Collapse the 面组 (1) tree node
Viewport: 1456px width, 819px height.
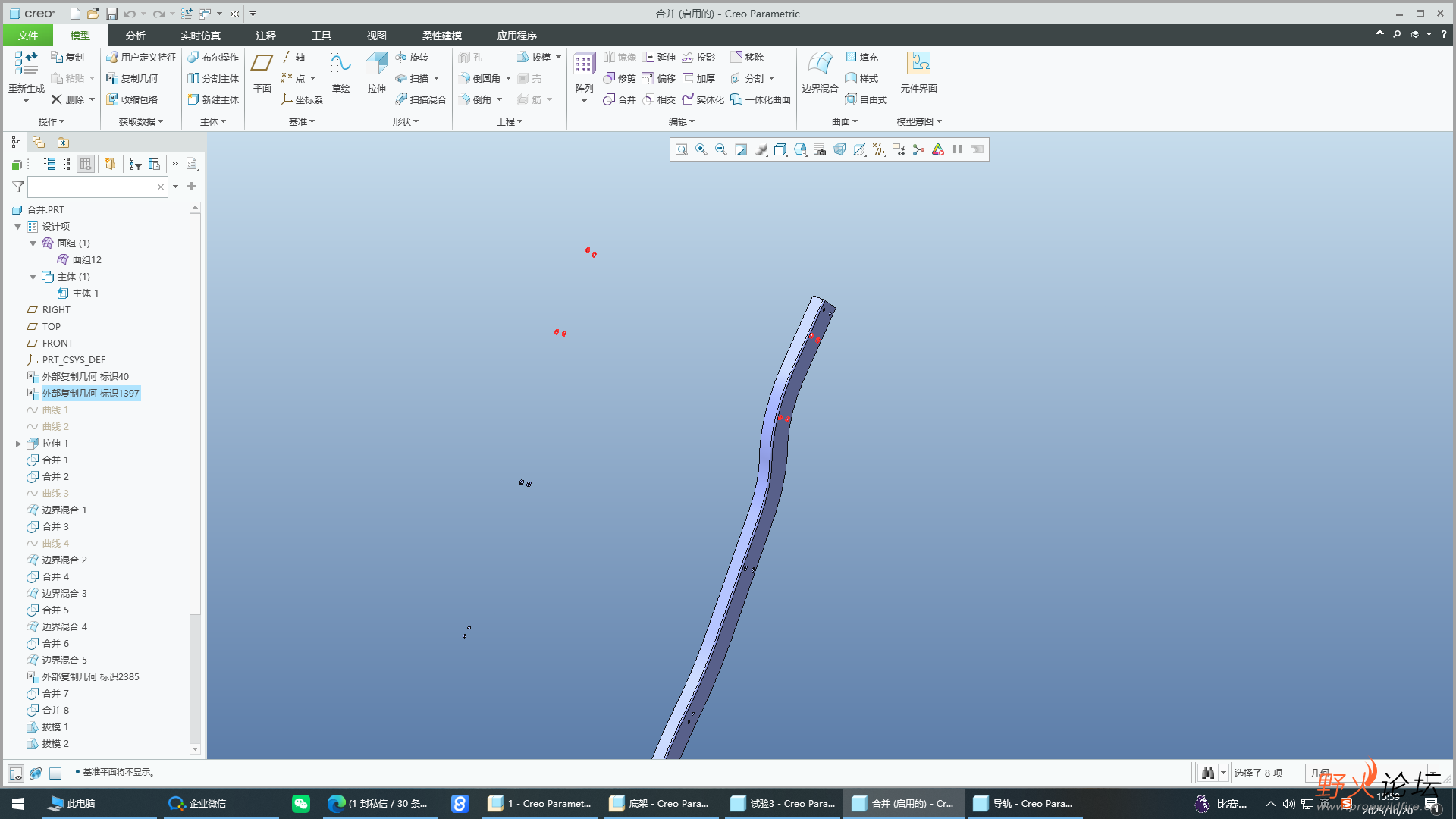pos(33,243)
